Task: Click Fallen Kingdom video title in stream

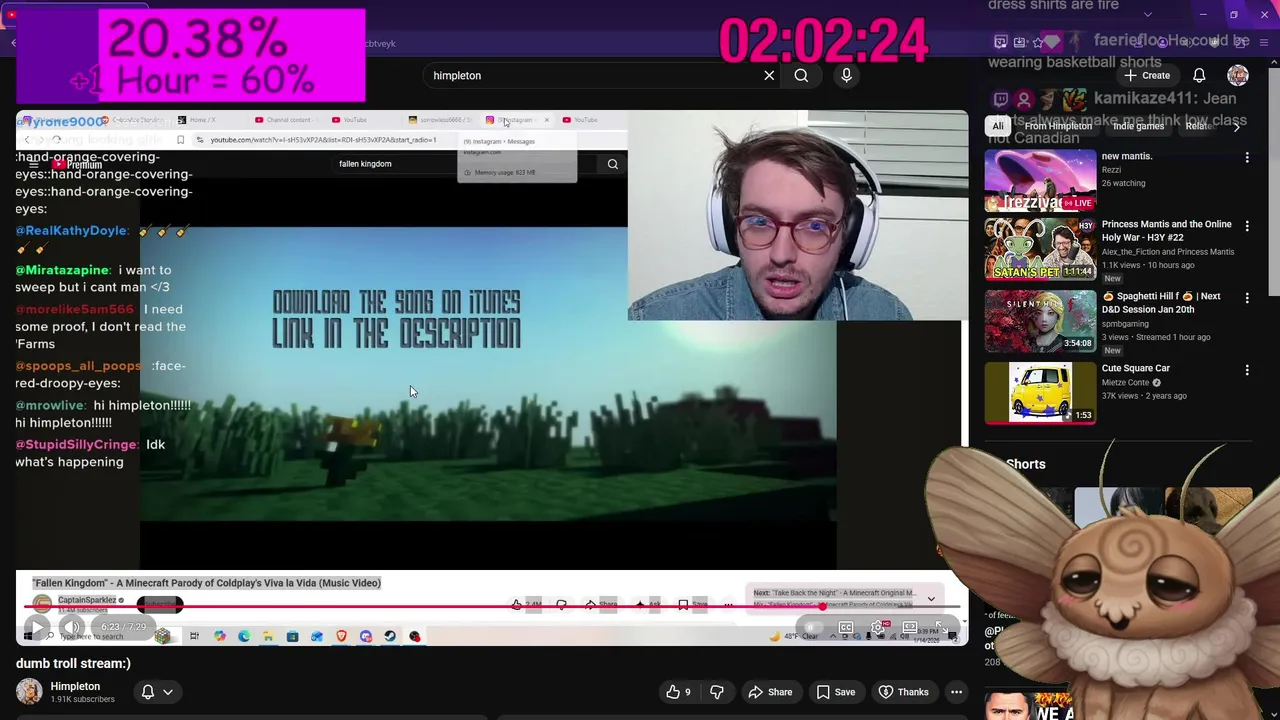Action: click(206, 583)
